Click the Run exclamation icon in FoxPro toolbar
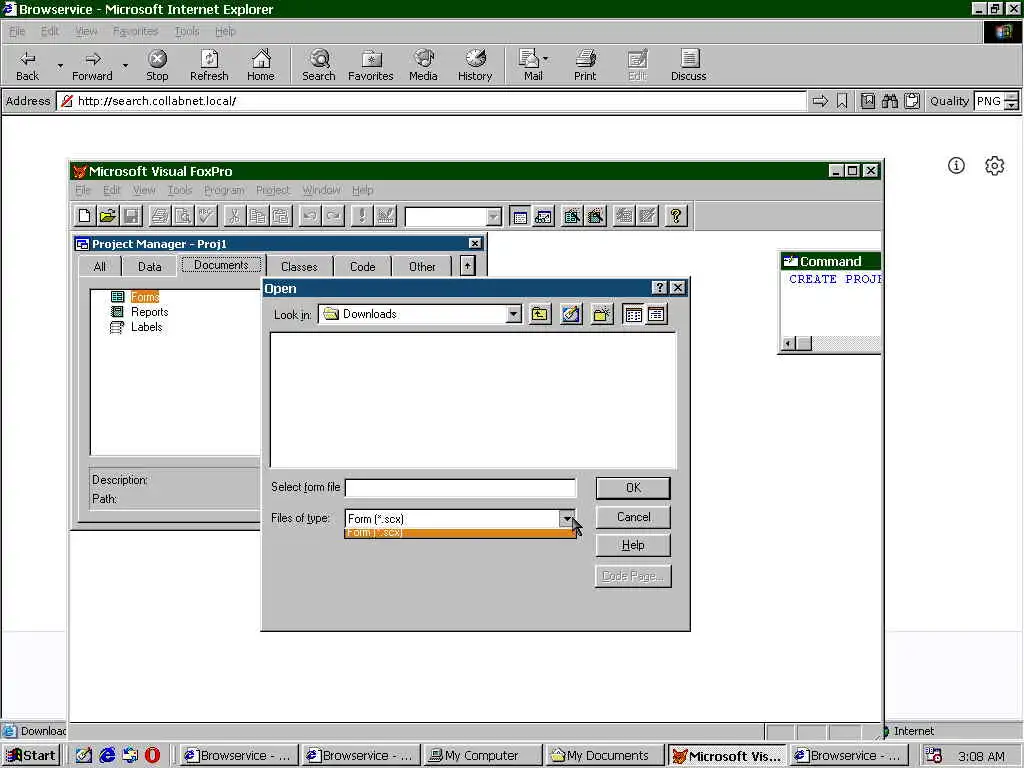 pyautogui.click(x=361, y=216)
